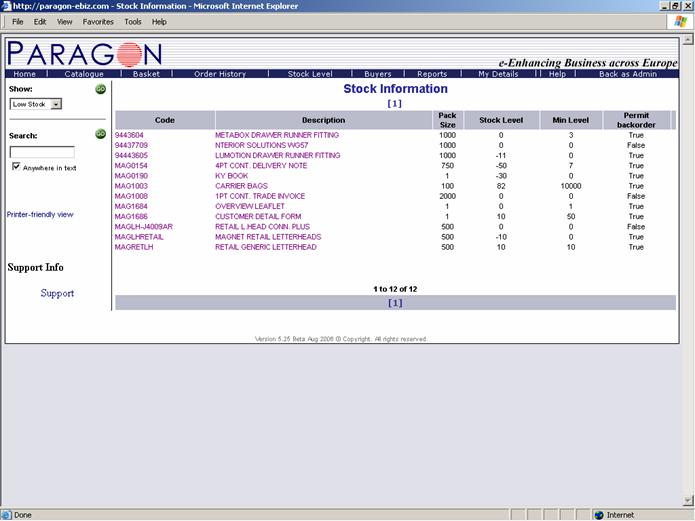Toggle the Anywhere in text checkbox
The height and width of the screenshot is (521, 695).
[16, 166]
